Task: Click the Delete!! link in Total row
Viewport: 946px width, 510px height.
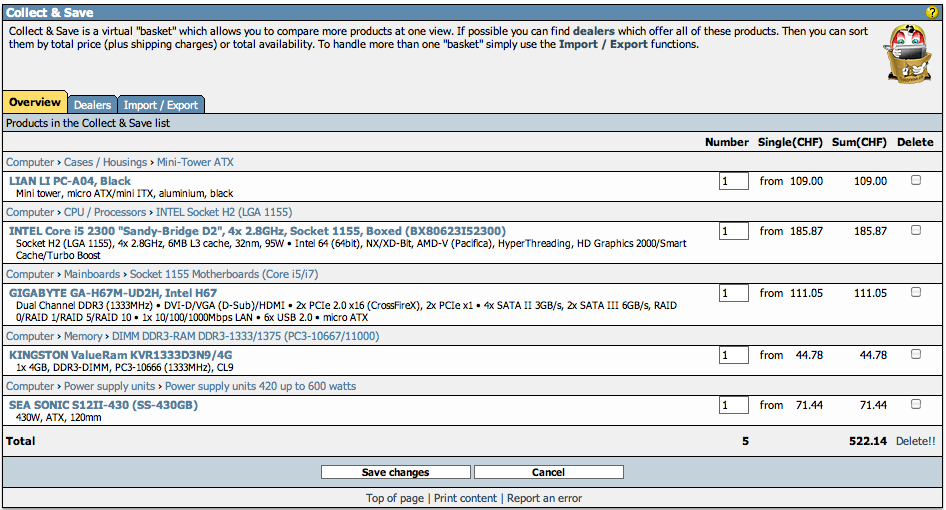Action: (x=915, y=441)
